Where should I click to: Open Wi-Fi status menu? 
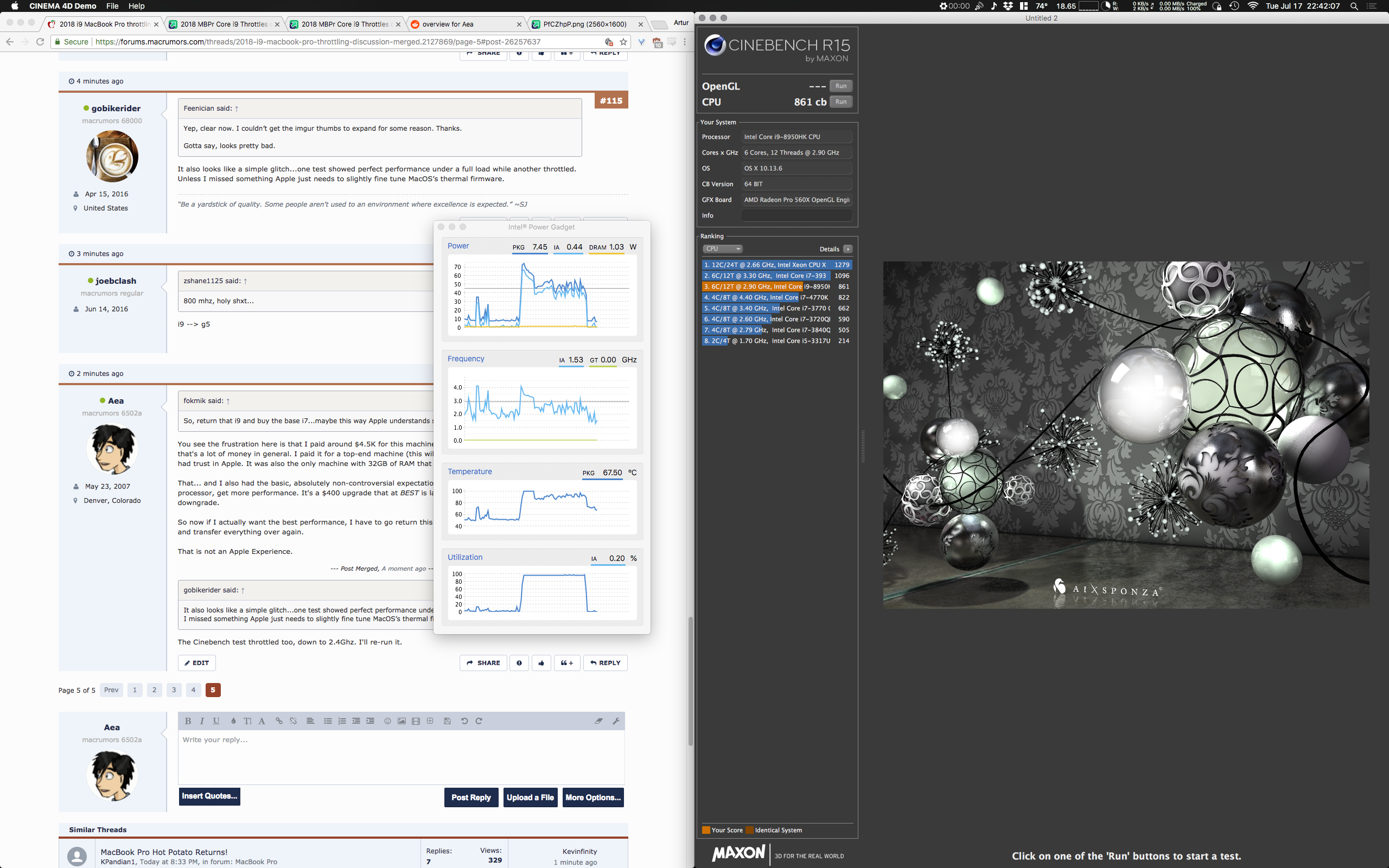(x=1253, y=6)
